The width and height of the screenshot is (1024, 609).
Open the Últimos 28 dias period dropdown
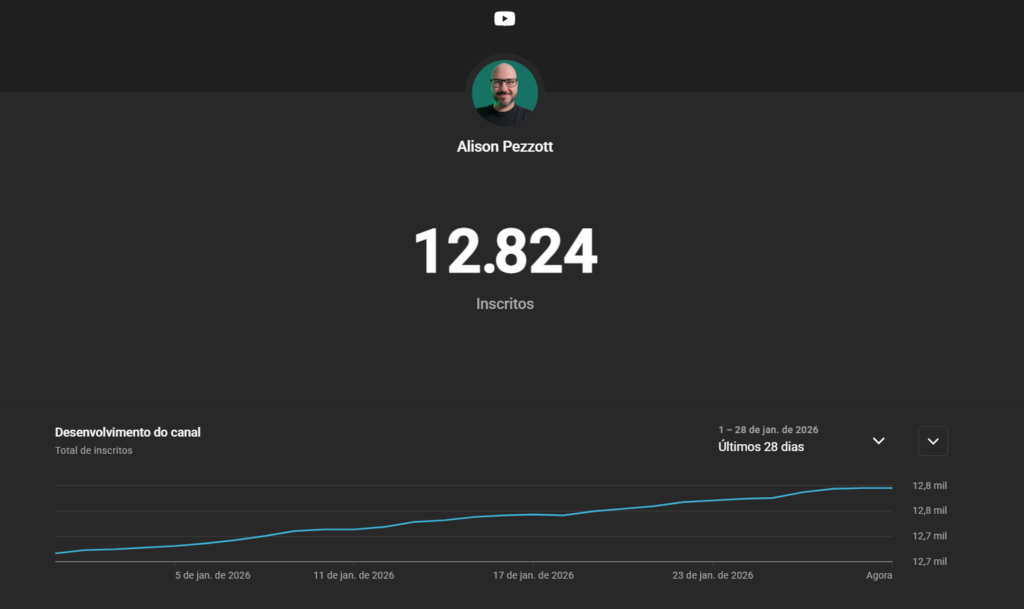pos(761,447)
